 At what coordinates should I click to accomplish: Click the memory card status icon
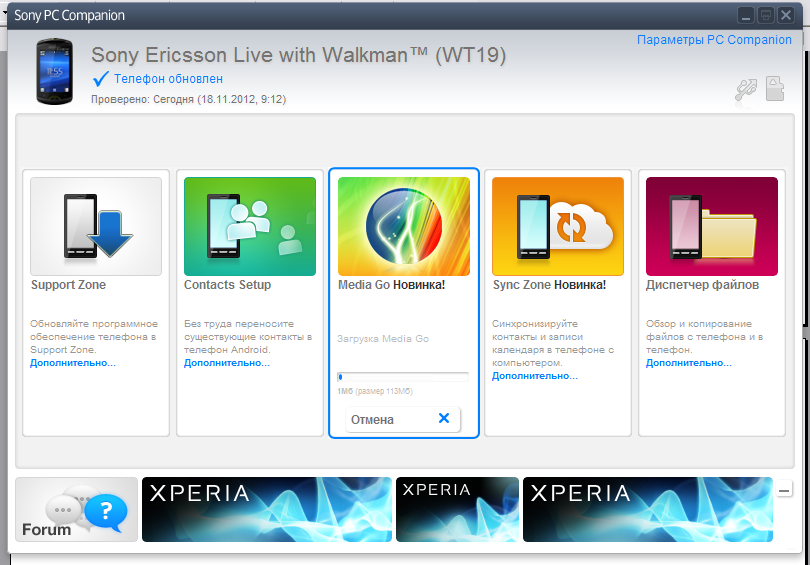coord(775,89)
